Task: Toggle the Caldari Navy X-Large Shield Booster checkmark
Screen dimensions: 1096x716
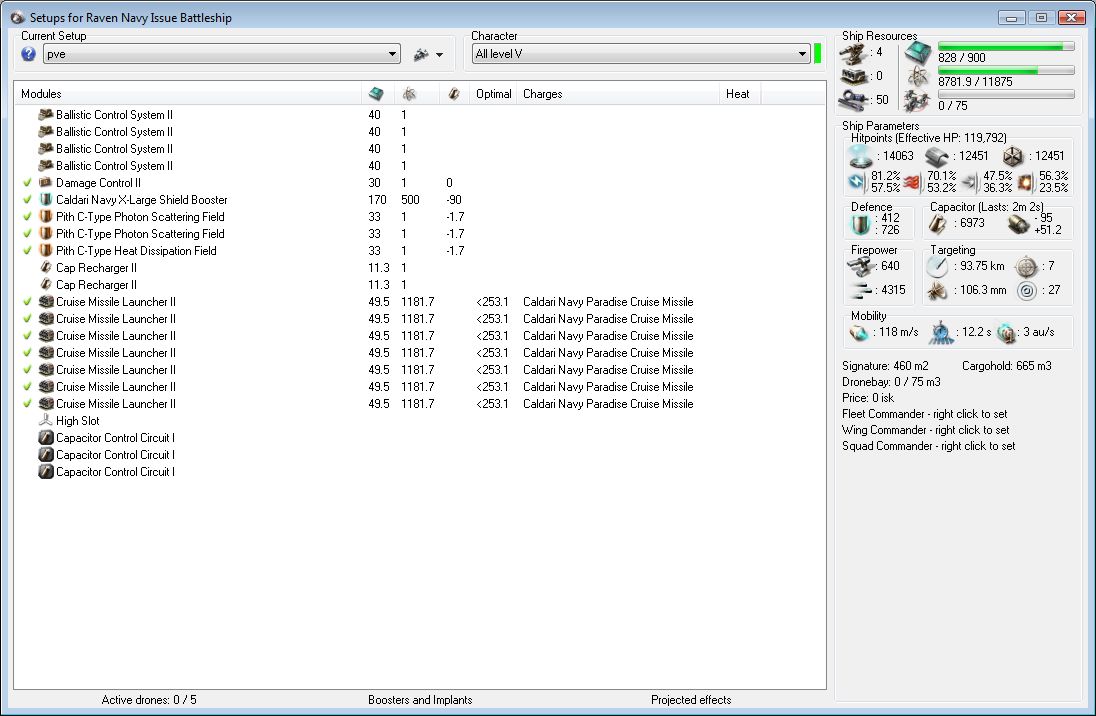Action: [x=27, y=199]
